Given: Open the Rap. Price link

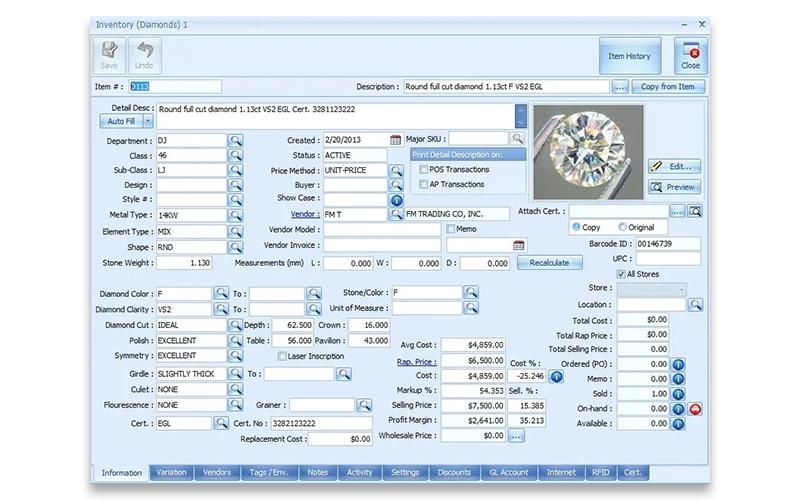Looking at the screenshot, I should (416, 362).
